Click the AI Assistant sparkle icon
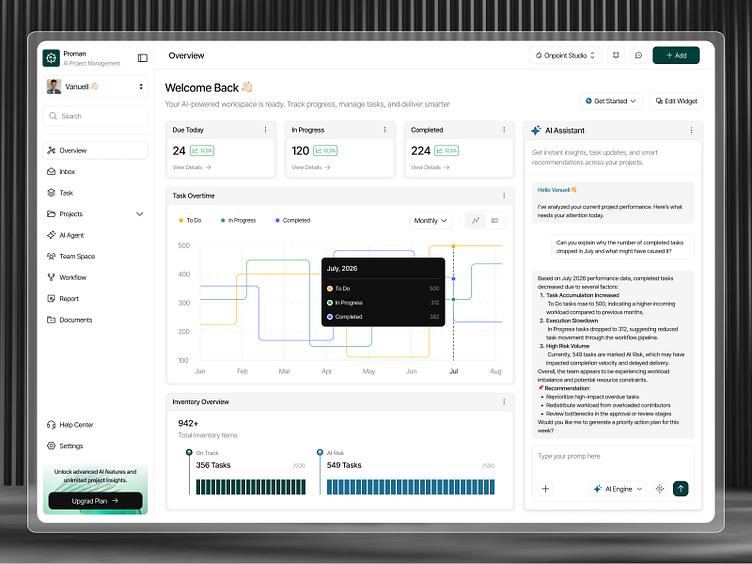This screenshot has height=564, width=752. point(536,130)
